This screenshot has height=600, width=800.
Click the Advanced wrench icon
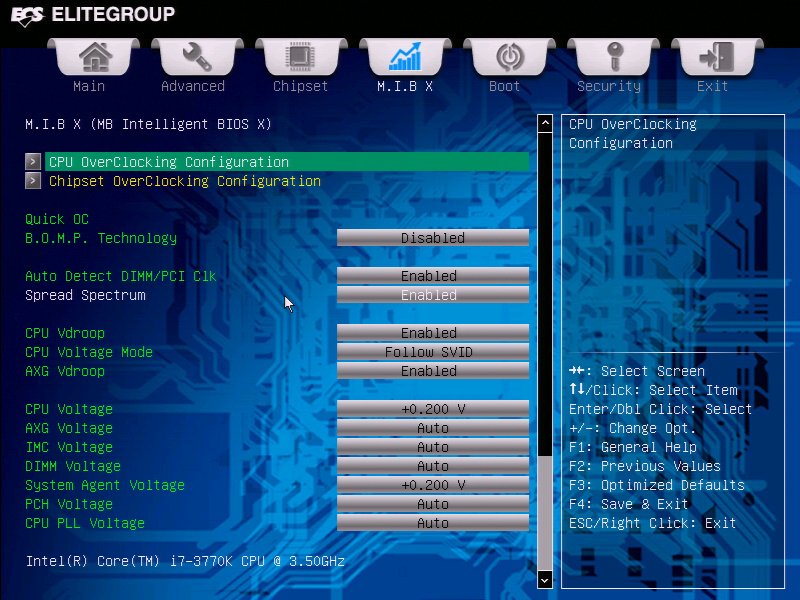(x=195, y=58)
